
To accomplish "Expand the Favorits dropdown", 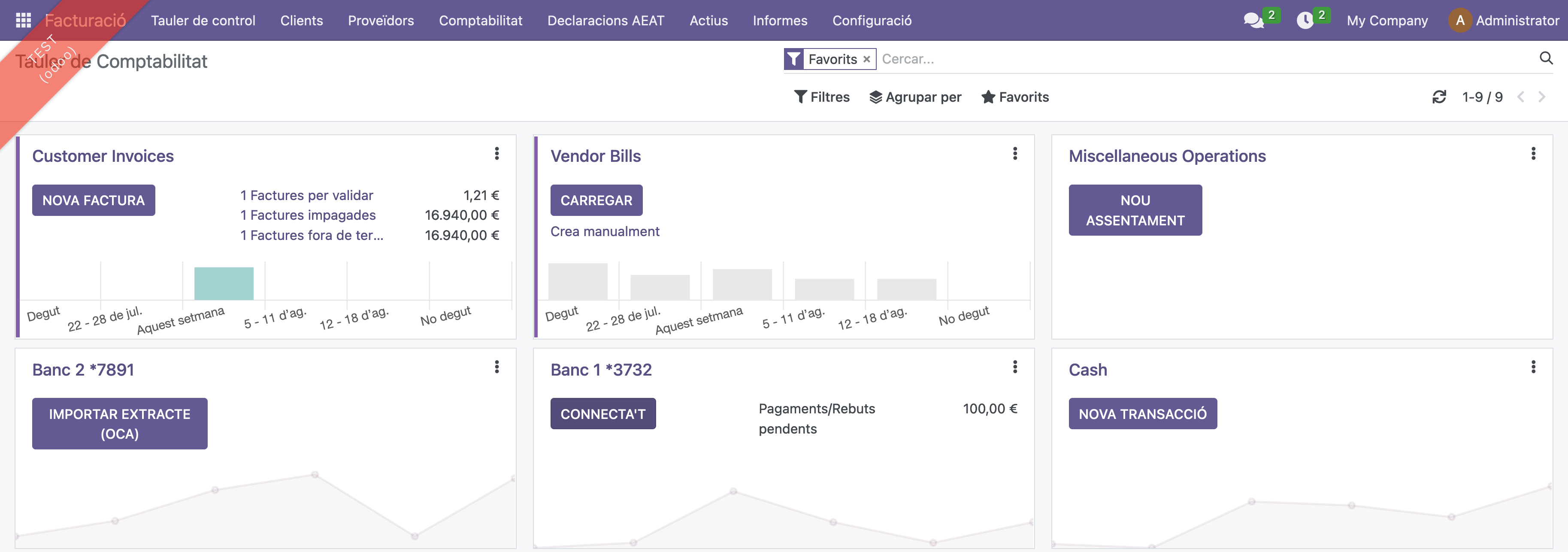I will (x=1015, y=97).
